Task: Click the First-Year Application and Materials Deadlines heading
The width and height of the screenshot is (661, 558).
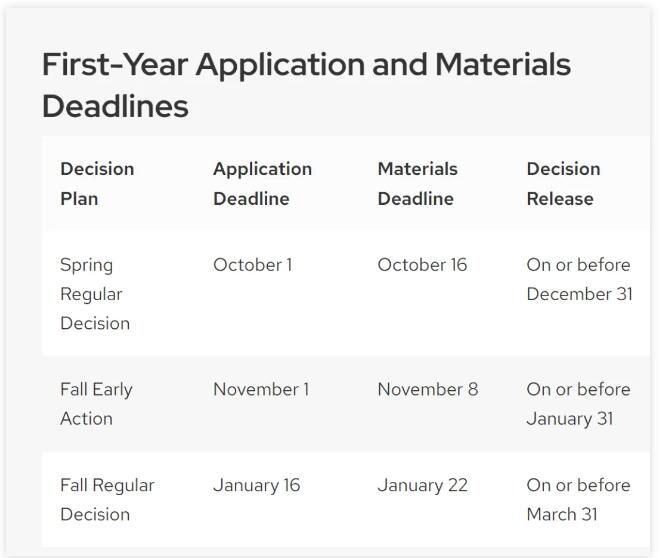Action: [306, 85]
